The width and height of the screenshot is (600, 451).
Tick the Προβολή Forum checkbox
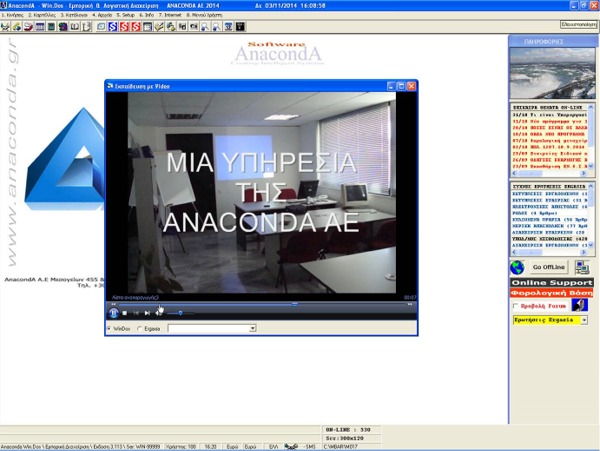click(515, 306)
